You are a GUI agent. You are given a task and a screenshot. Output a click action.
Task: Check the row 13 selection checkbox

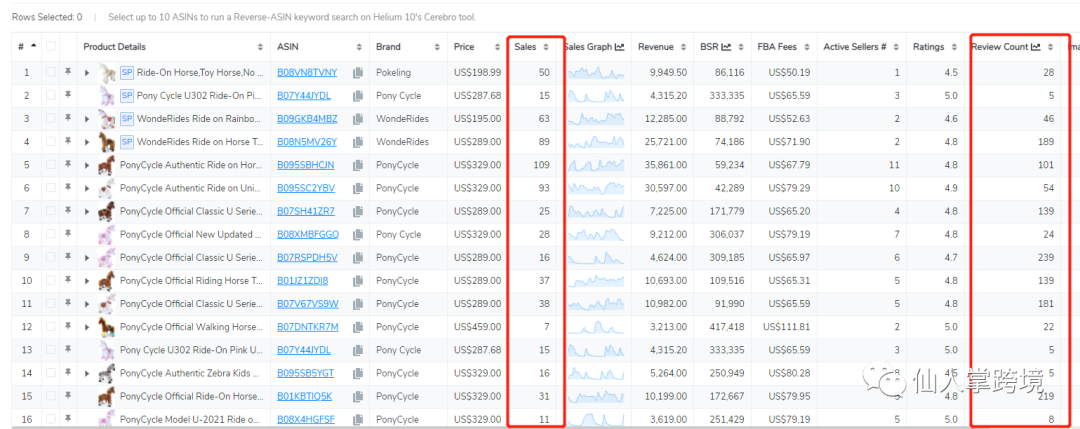point(50,350)
